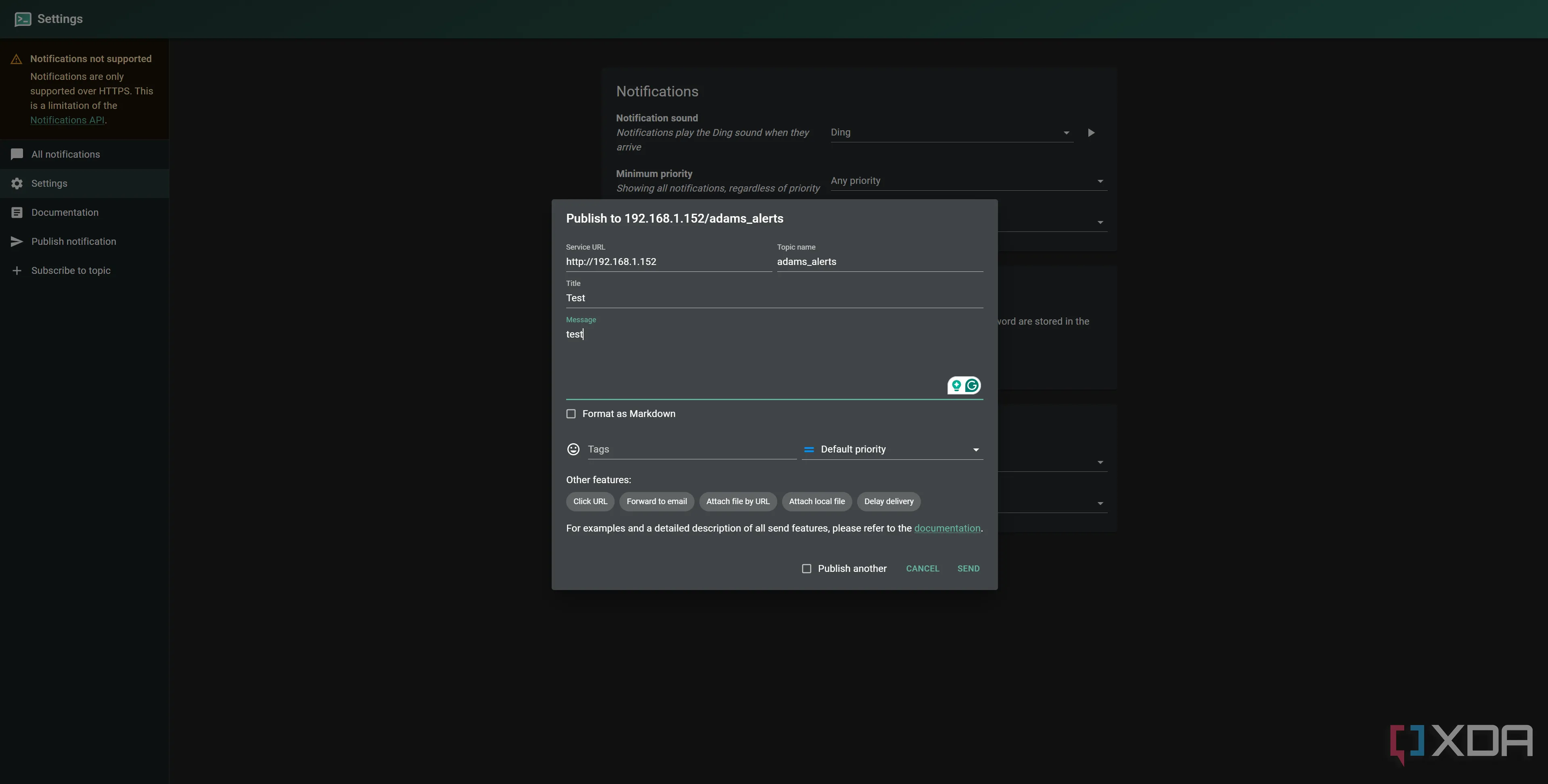Open the Ding notification sound dropdown
The image size is (1548, 784).
pos(951,132)
